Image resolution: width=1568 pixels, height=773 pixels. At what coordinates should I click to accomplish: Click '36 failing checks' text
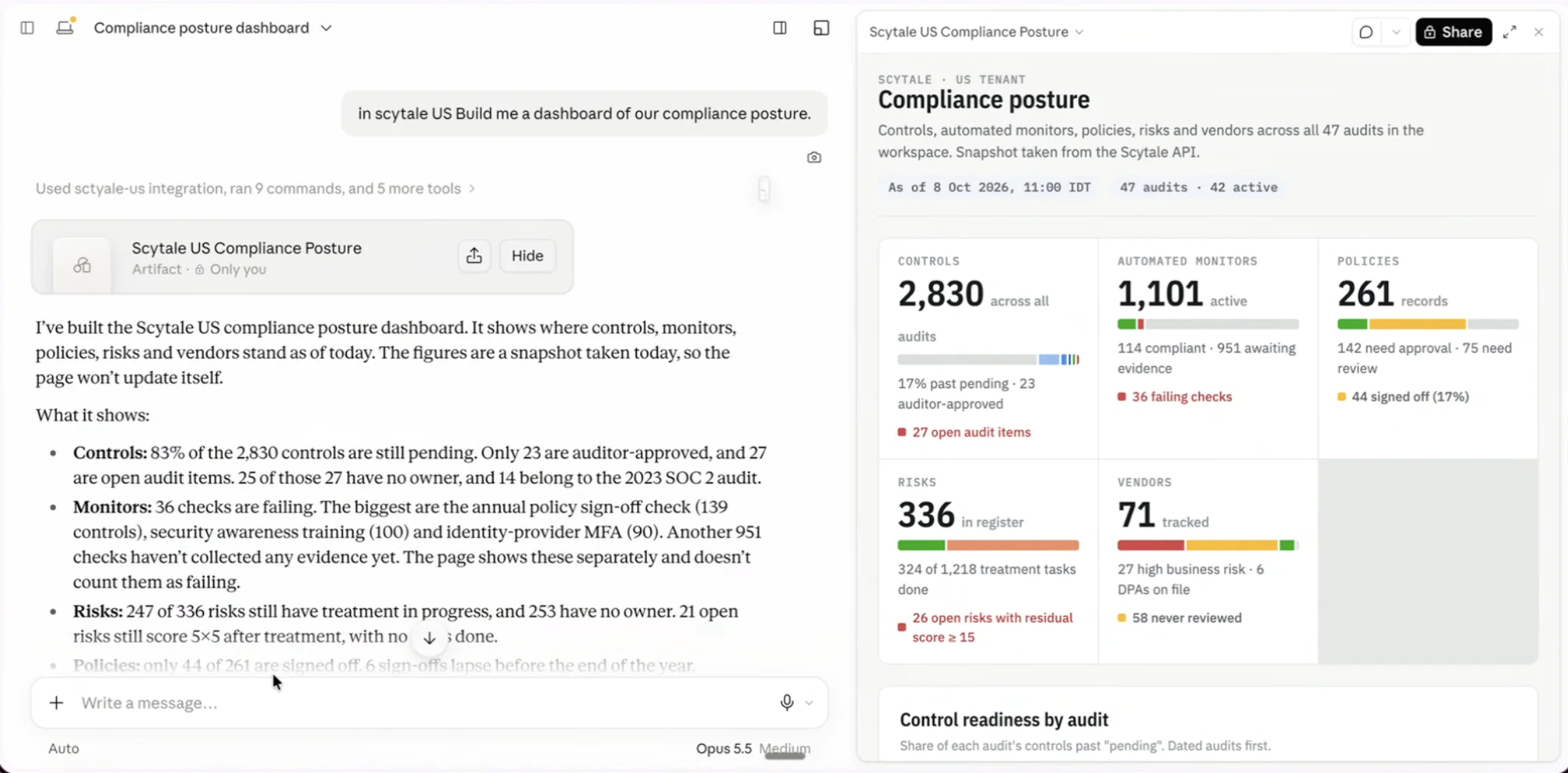pyautogui.click(x=1181, y=397)
